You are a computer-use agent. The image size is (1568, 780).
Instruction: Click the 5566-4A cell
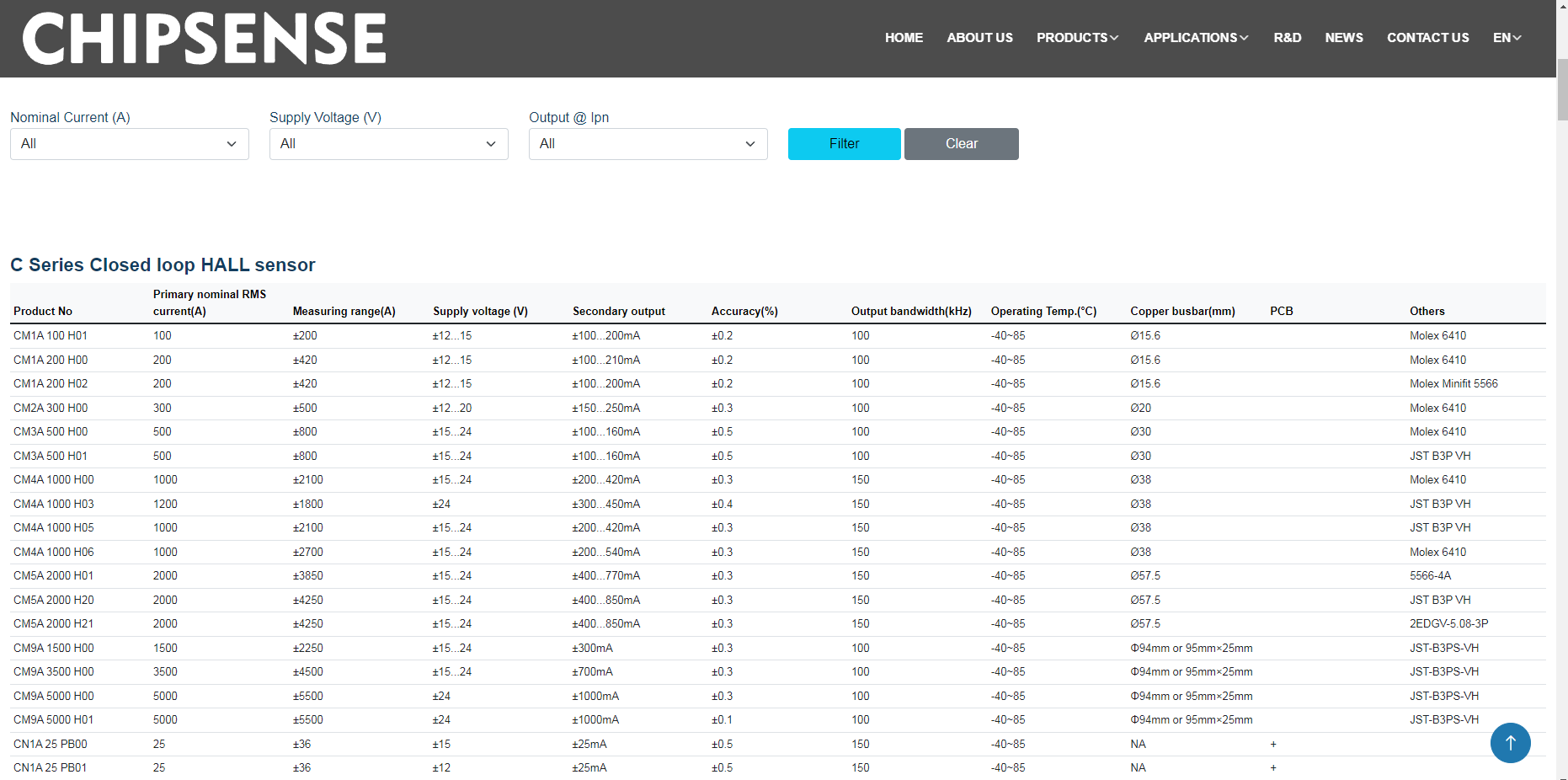tap(1430, 575)
